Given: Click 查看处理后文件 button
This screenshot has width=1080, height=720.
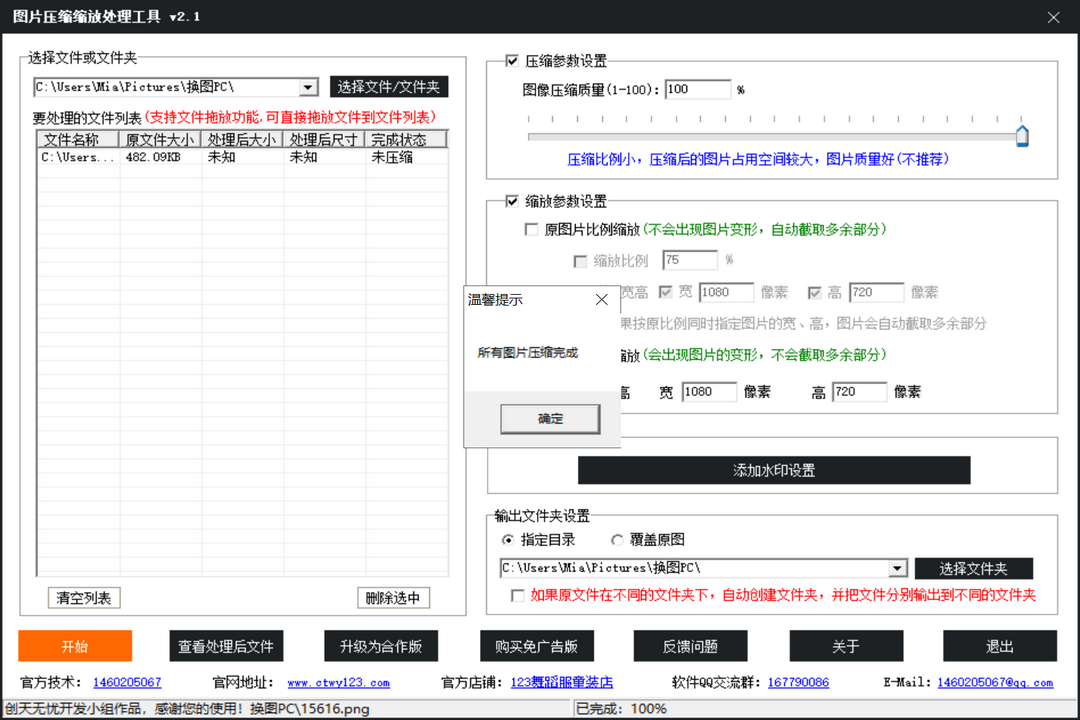Looking at the screenshot, I should (226, 646).
